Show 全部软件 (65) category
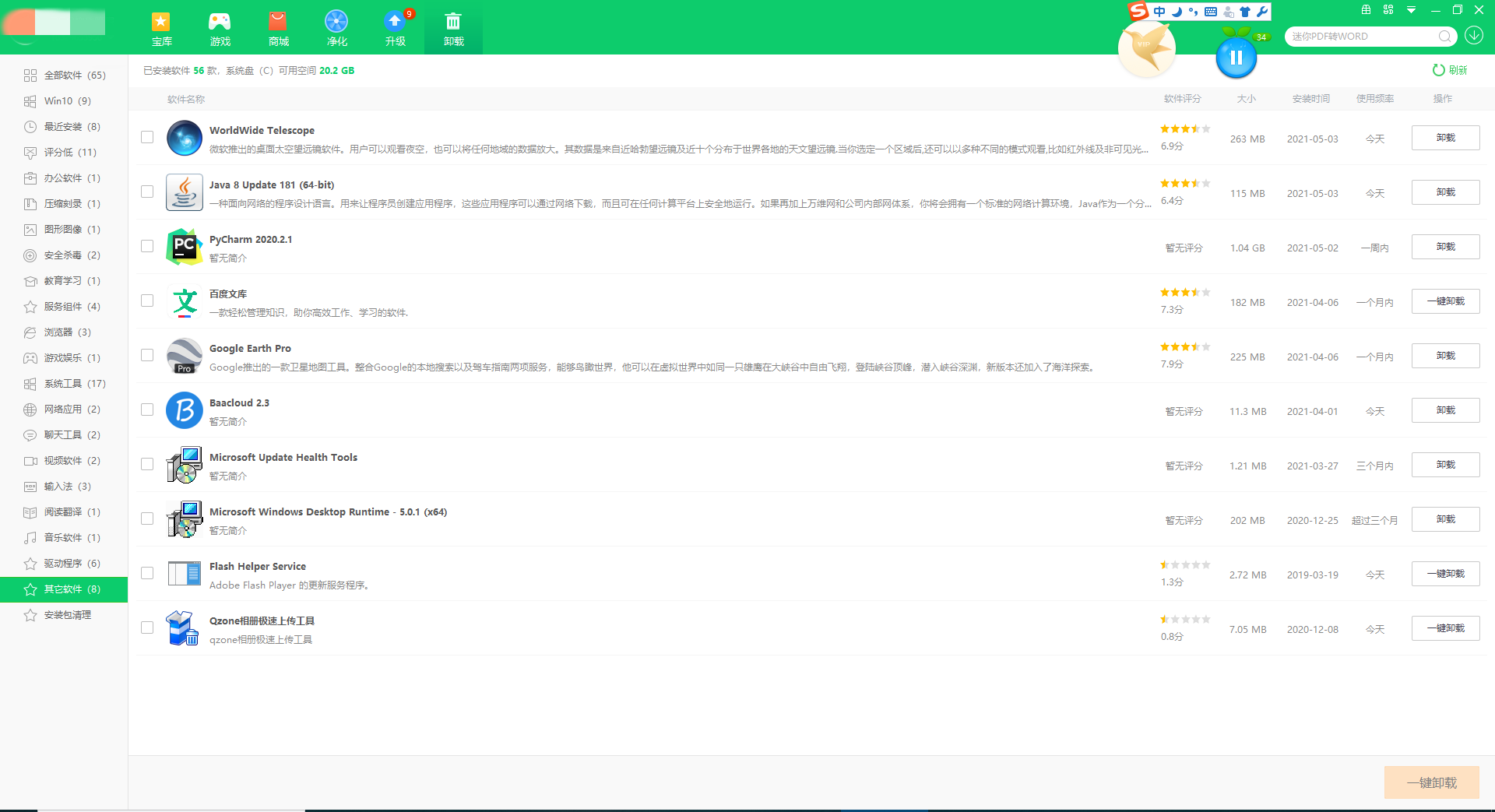 point(64,76)
